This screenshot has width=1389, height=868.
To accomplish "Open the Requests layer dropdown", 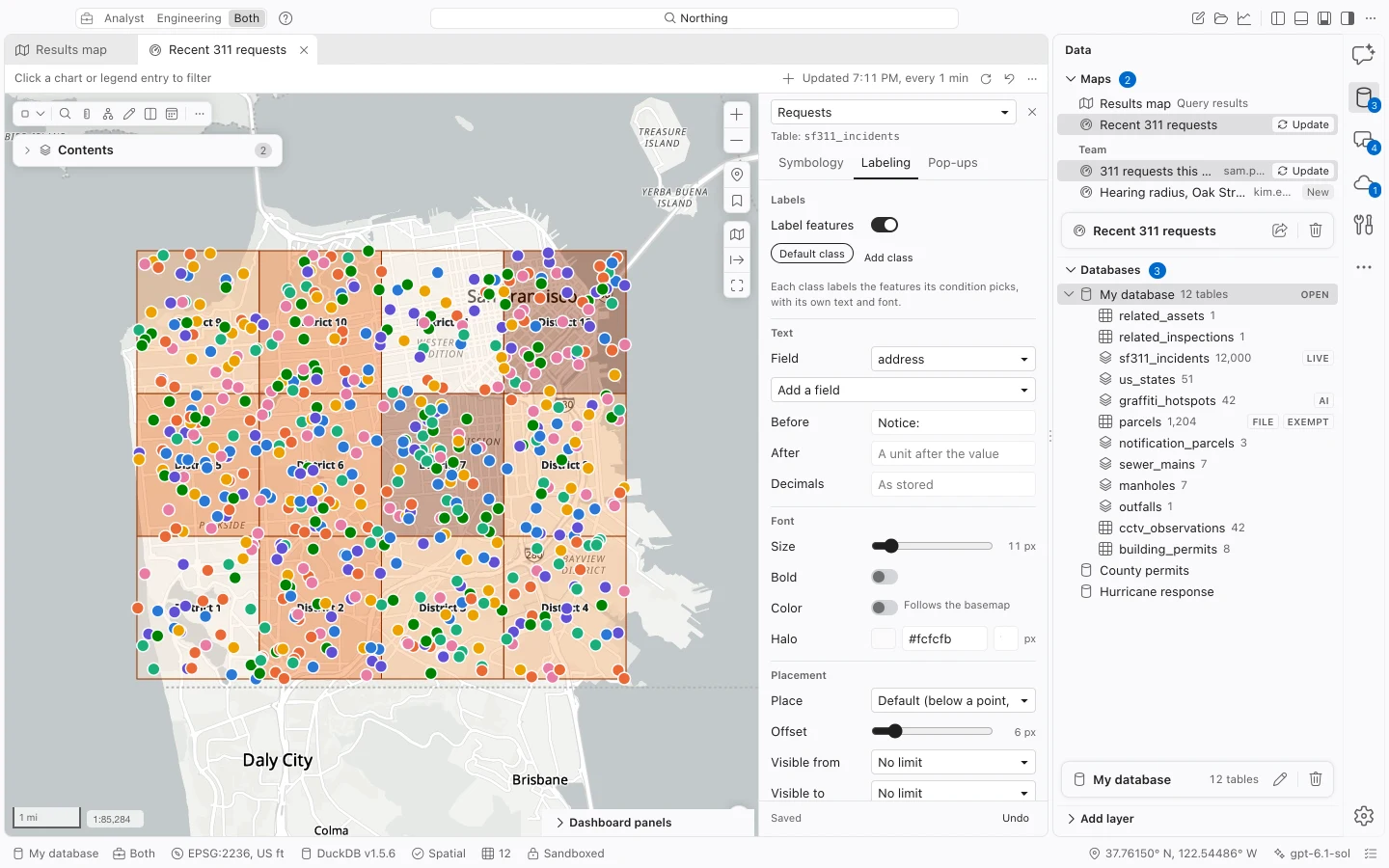I will point(893,113).
